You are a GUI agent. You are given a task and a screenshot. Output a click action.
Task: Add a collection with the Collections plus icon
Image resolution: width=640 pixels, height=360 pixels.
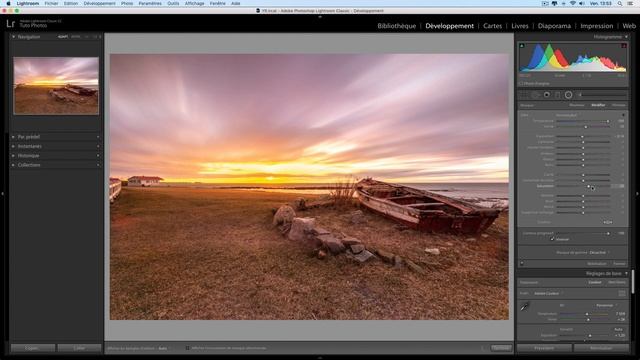(x=98, y=165)
